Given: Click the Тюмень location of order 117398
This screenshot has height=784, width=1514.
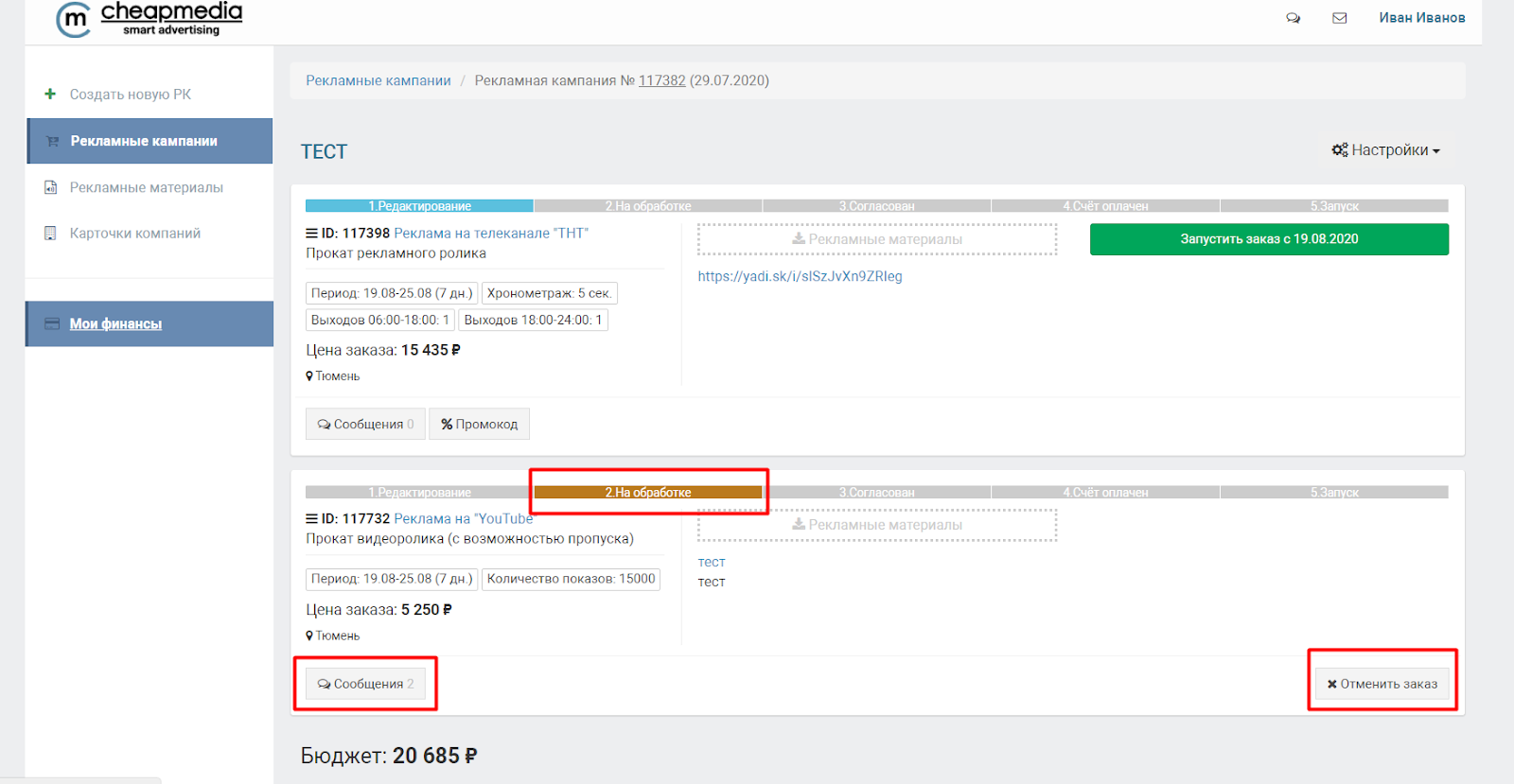Looking at the screenshot, I should [333, 376].
